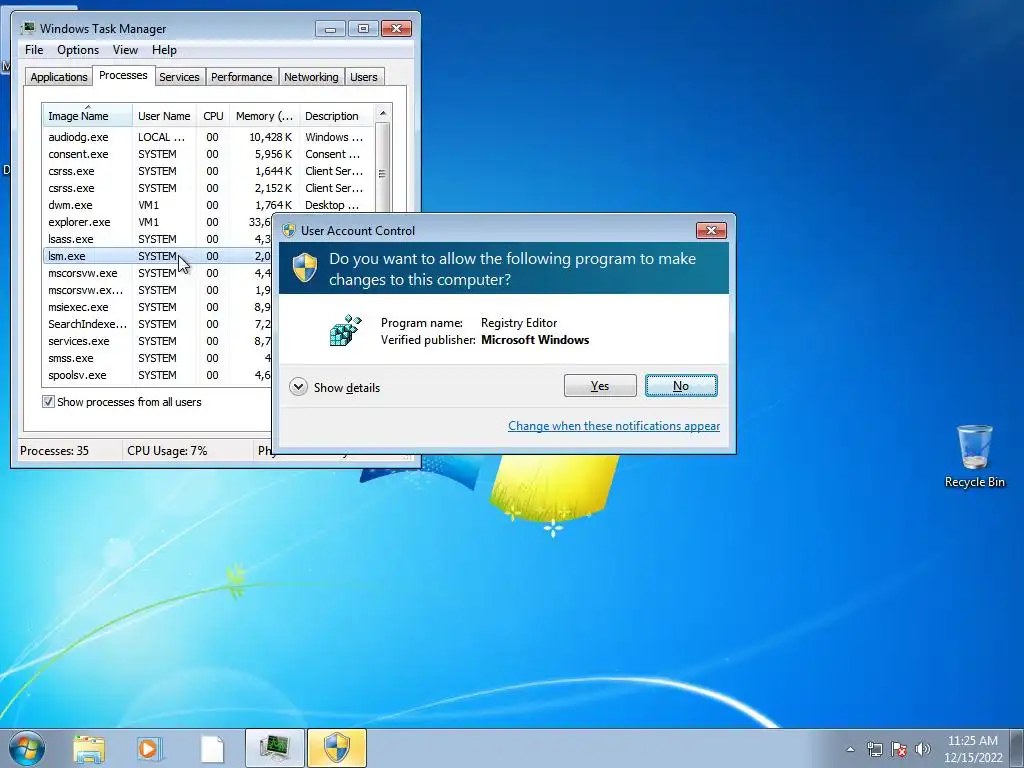
Task: Switch to the Applications tab
Action: [x=59, y=77]
